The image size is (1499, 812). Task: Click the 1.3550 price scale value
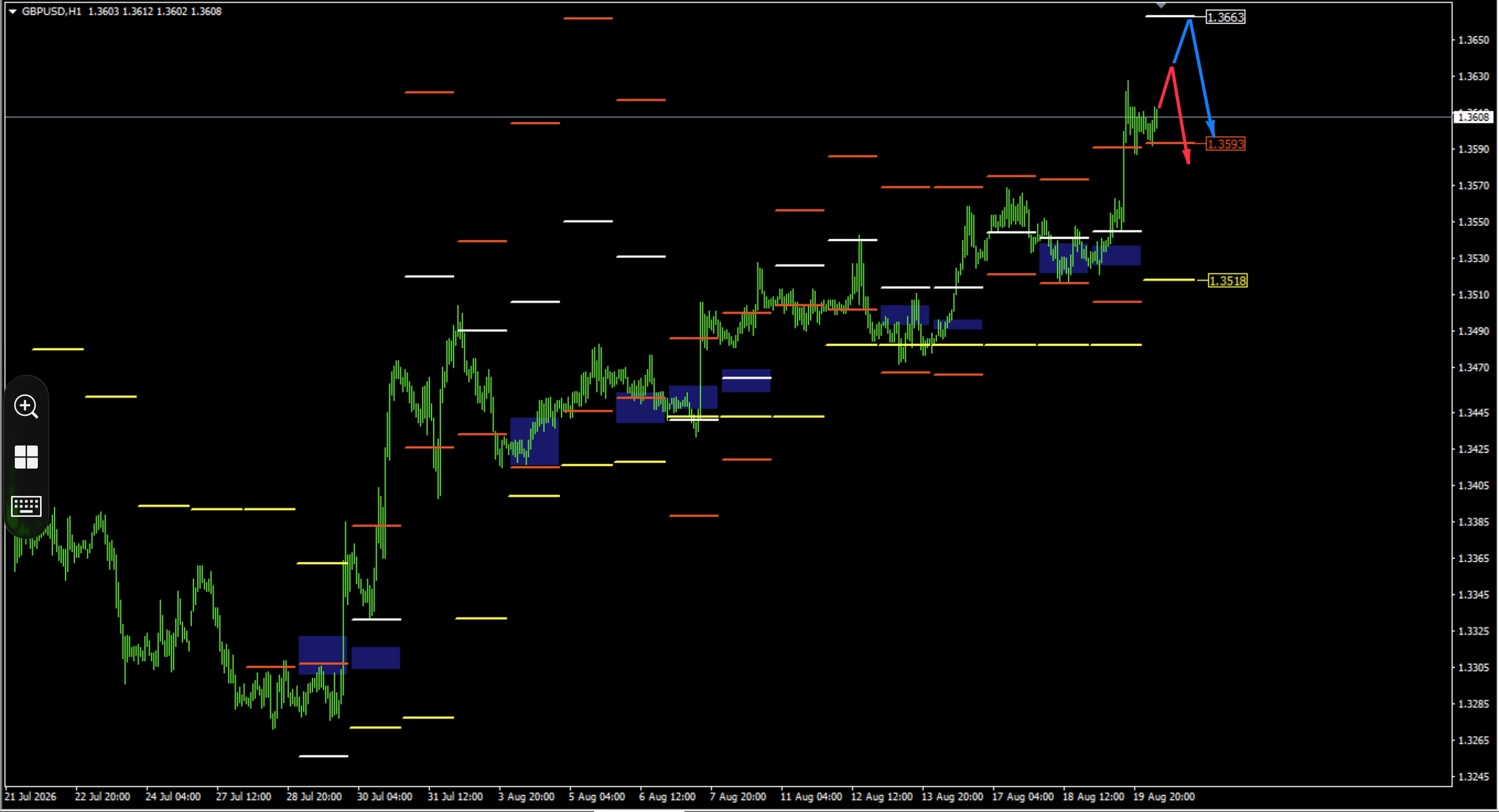pos(1474,222)
